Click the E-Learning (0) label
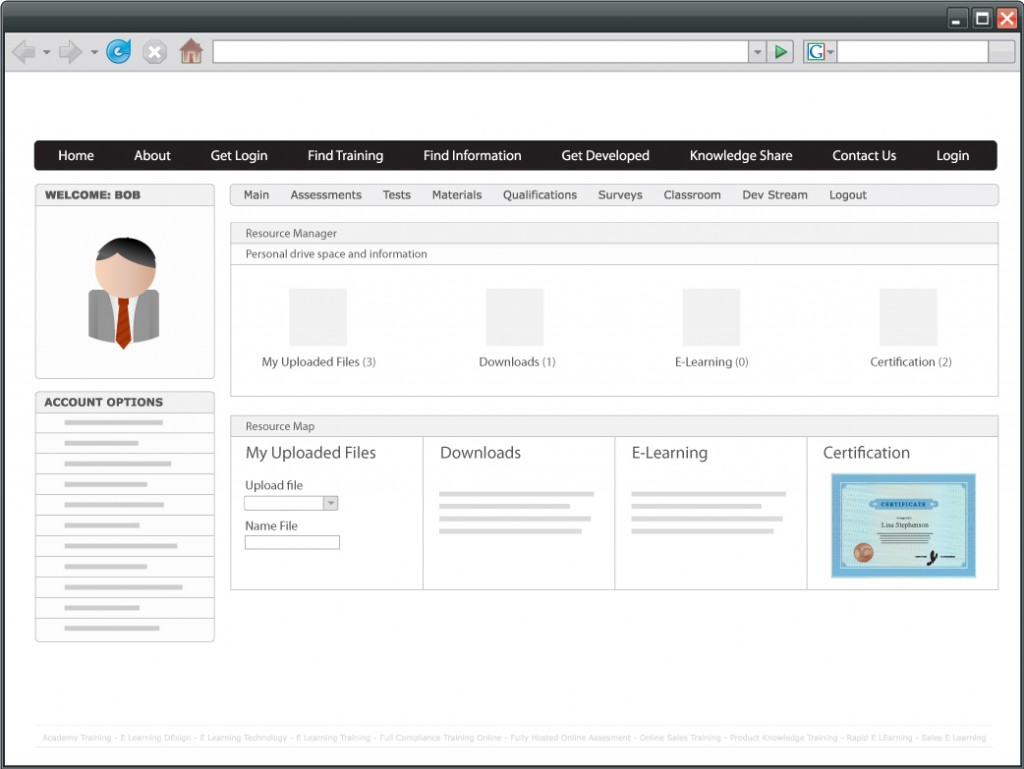Viewport: 1024px width, 769px height. tap(712, 362)
